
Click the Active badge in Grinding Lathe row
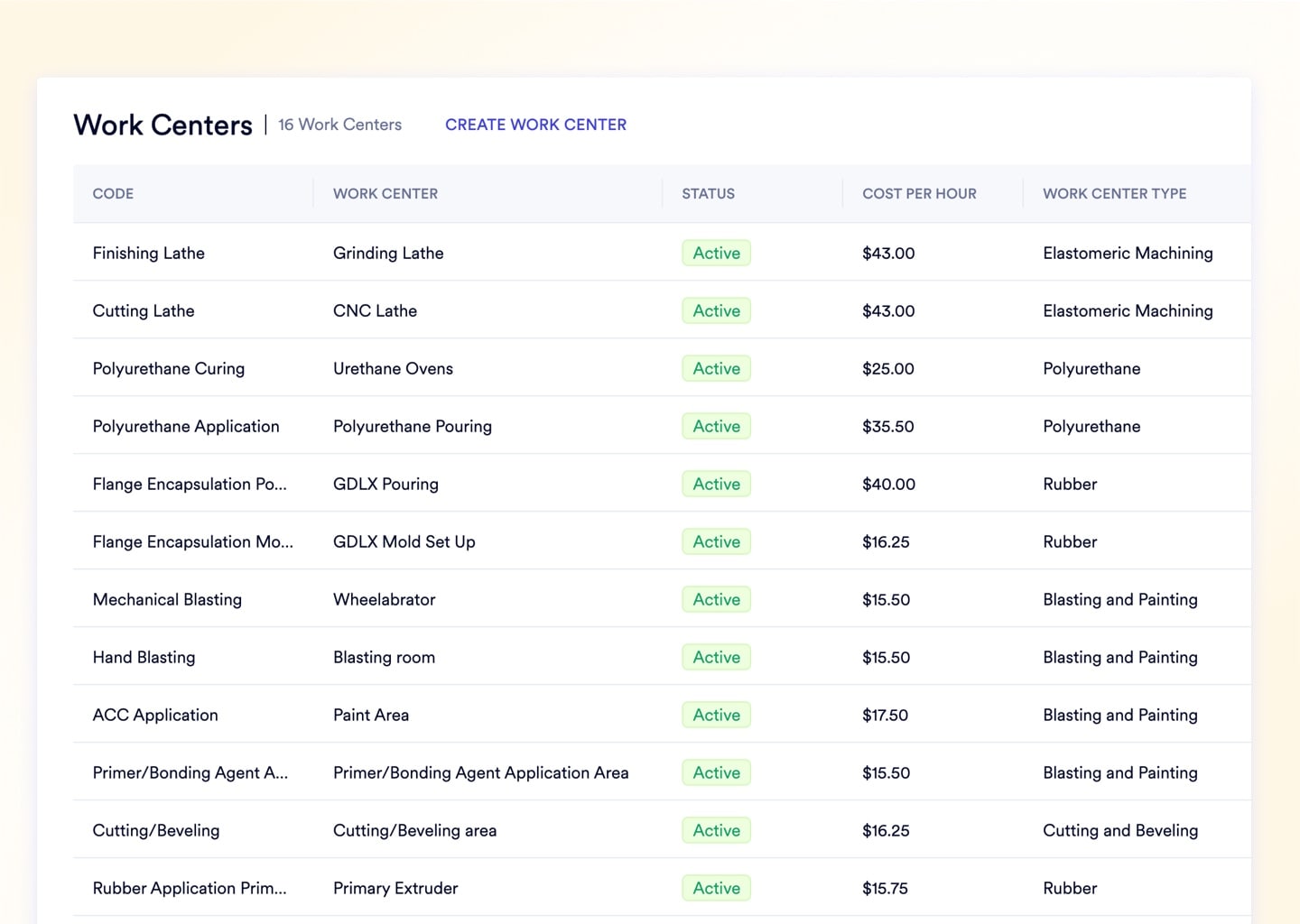[716, 253]
